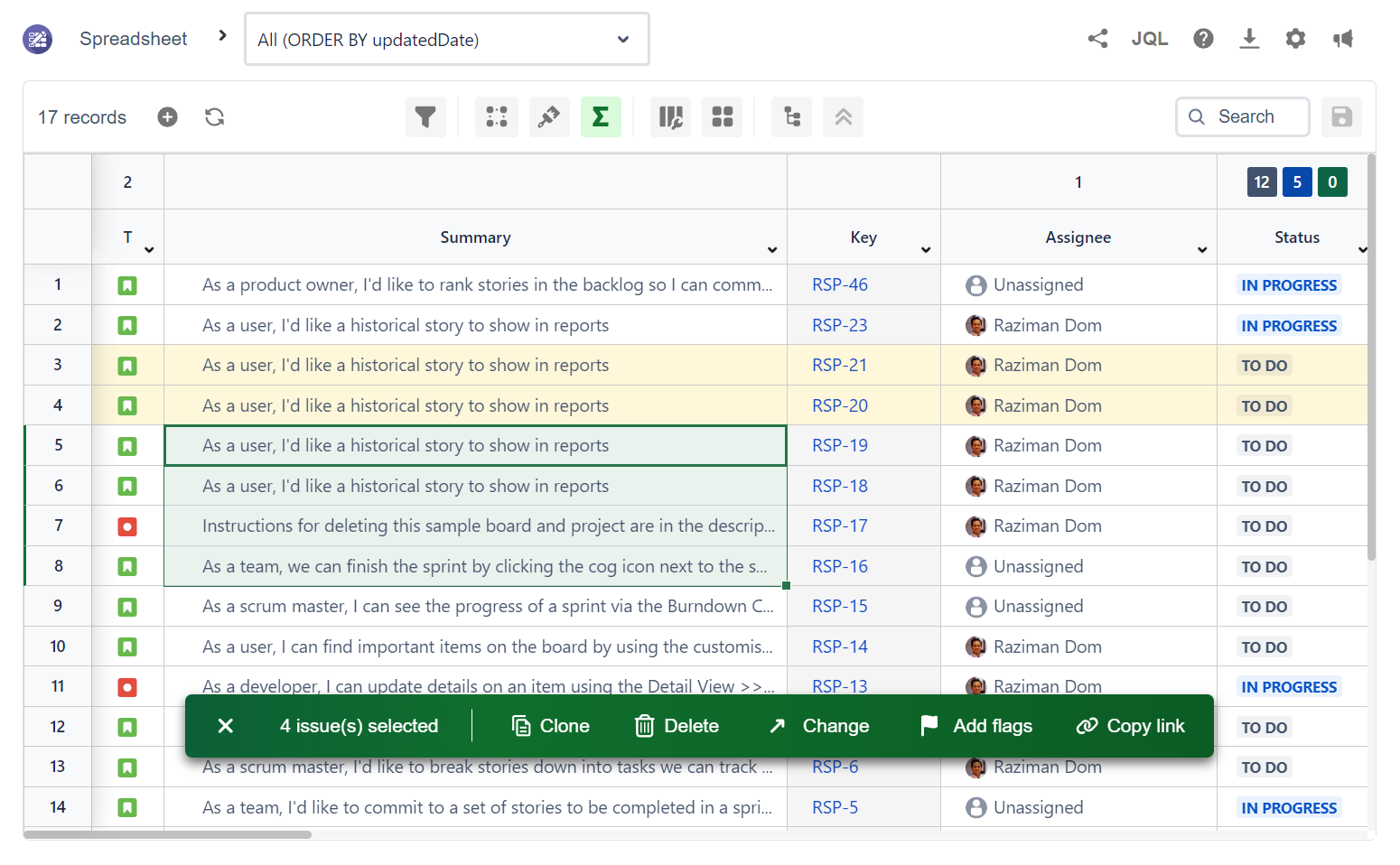Click the pin columns toolbar icon
Viewport: 1400px width, 865px height.
549,117
